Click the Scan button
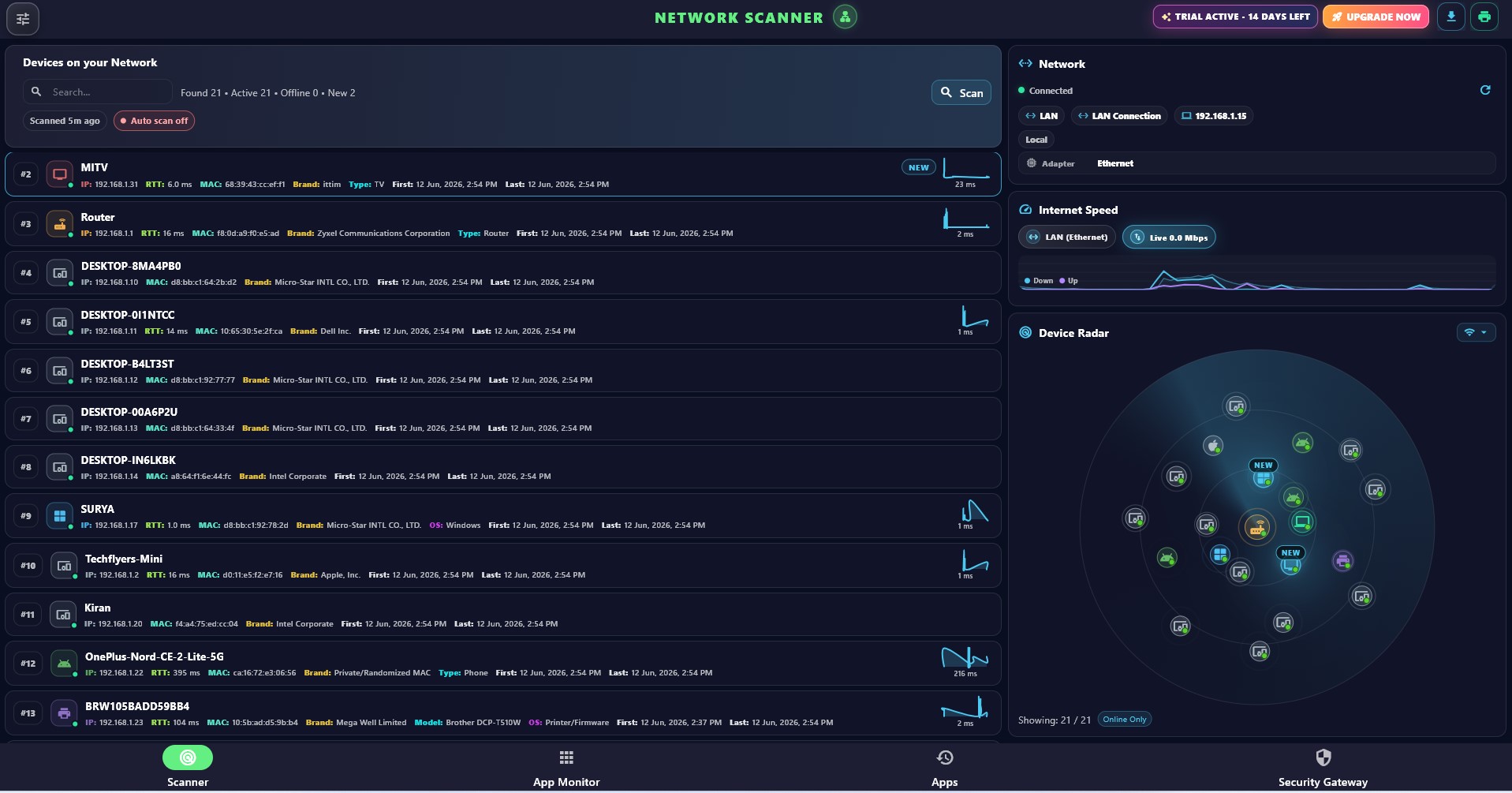The height and width of the screenshot is (793, 1512). [x=961, y=92]
